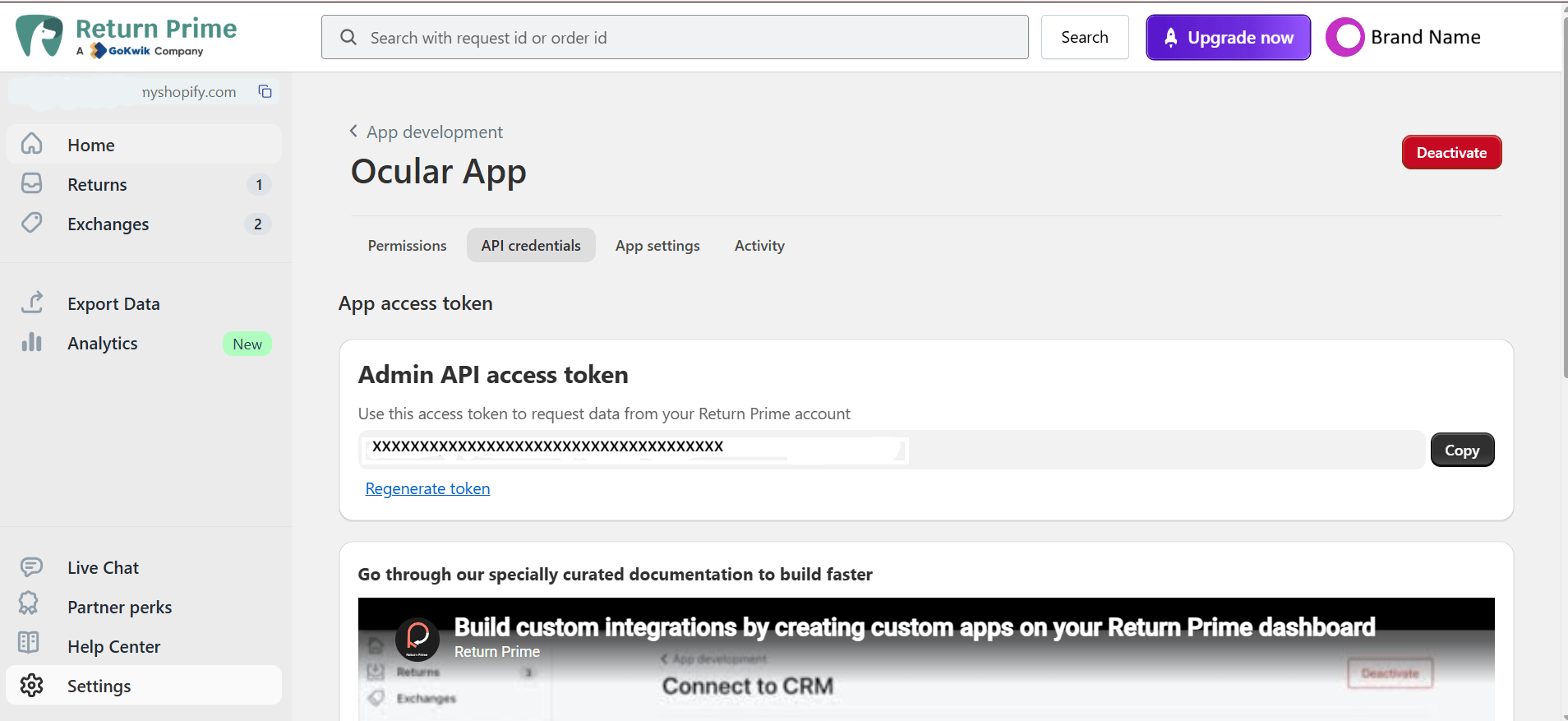Click the Settings gear icon
The width and height of the screenshot is (1568, 721).
point(32,685)
